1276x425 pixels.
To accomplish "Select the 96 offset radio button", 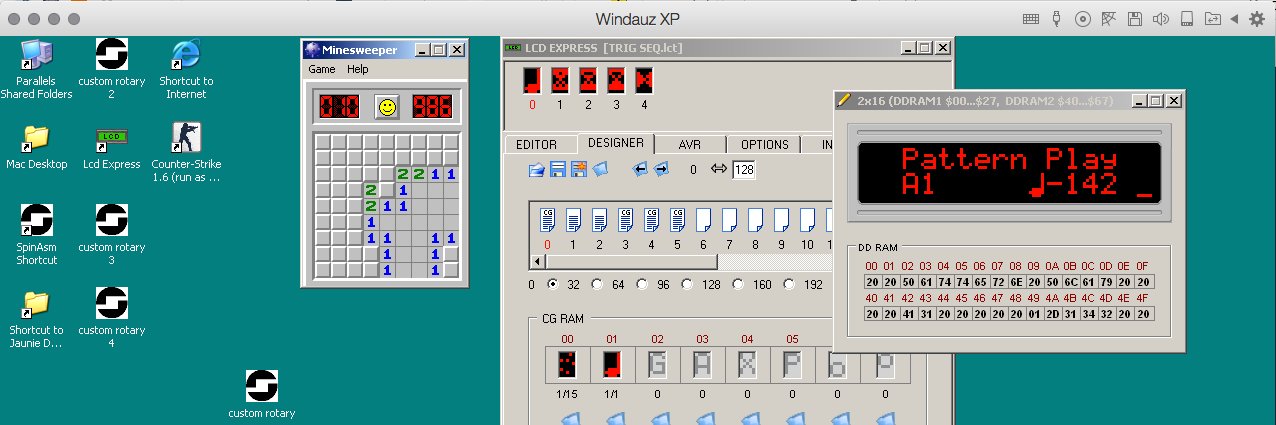I will click(641, 284).
